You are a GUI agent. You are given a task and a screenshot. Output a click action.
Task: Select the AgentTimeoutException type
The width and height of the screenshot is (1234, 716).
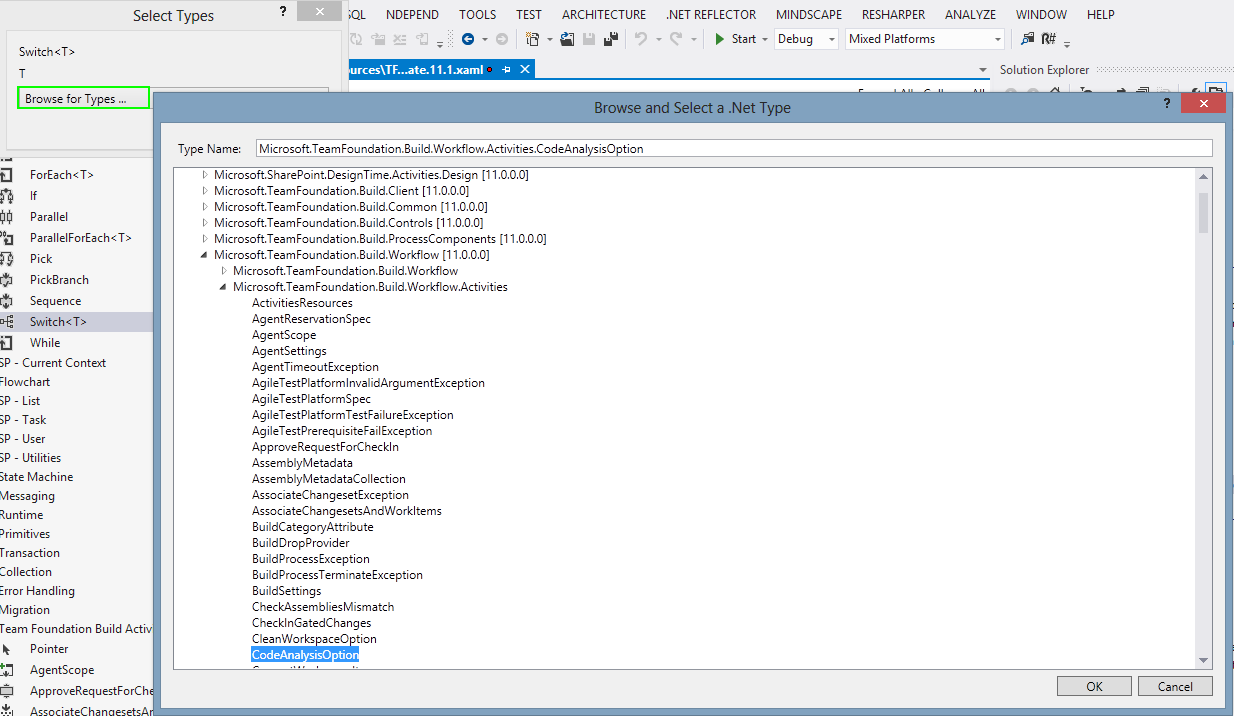[315, 367]
